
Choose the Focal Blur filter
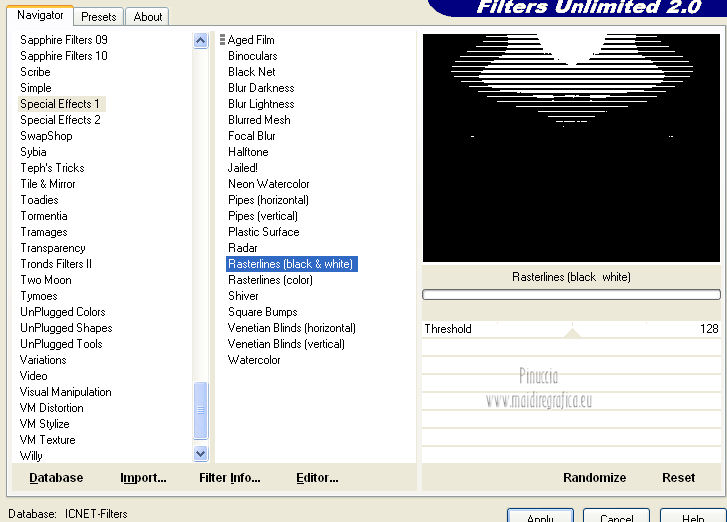252,136
